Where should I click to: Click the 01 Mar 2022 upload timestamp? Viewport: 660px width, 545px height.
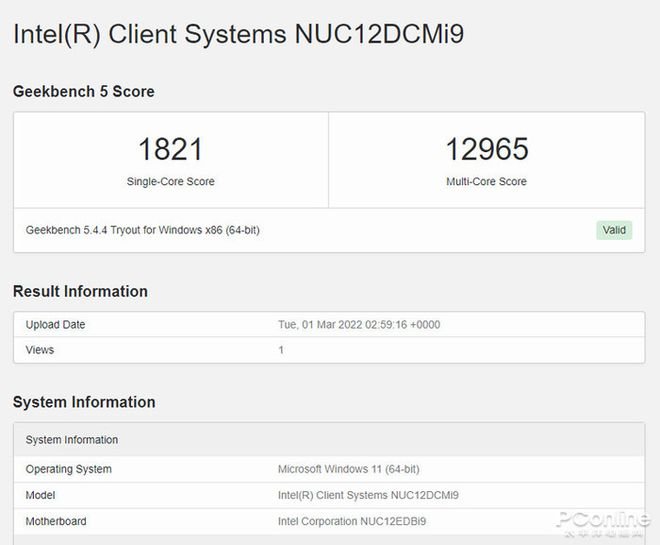point(358,325)
